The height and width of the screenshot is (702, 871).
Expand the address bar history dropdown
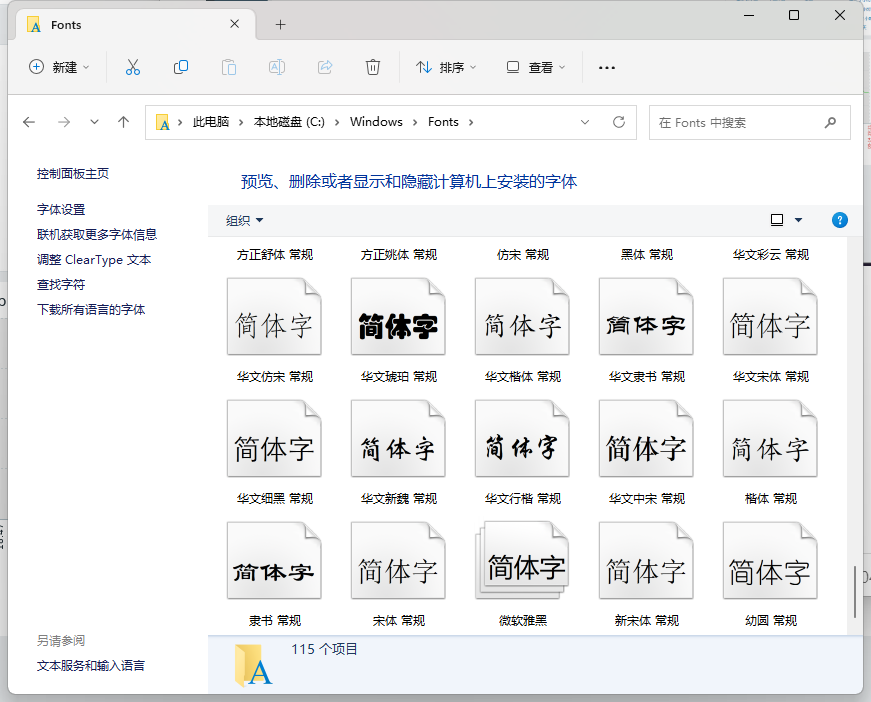pos(584,122)
